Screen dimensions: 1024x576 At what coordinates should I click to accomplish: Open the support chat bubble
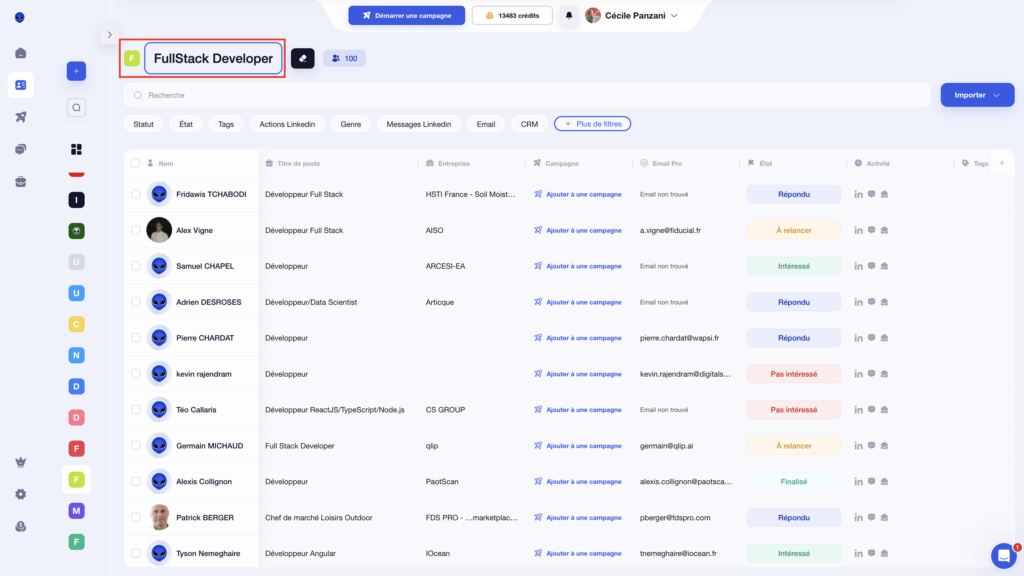coord(1003,555)
